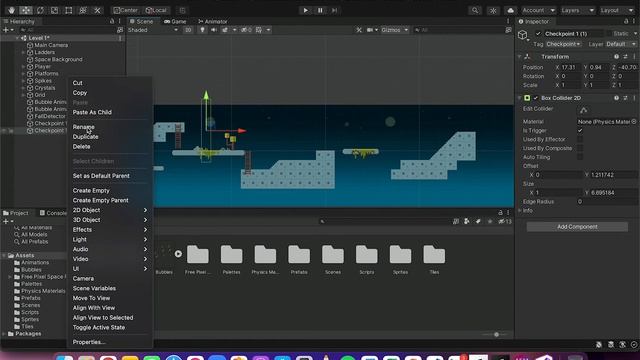Image resolution: width=640 pixels, height=360 pixels.
Task: Open Scripts folder thumbnail
Action: click(367, 260)
